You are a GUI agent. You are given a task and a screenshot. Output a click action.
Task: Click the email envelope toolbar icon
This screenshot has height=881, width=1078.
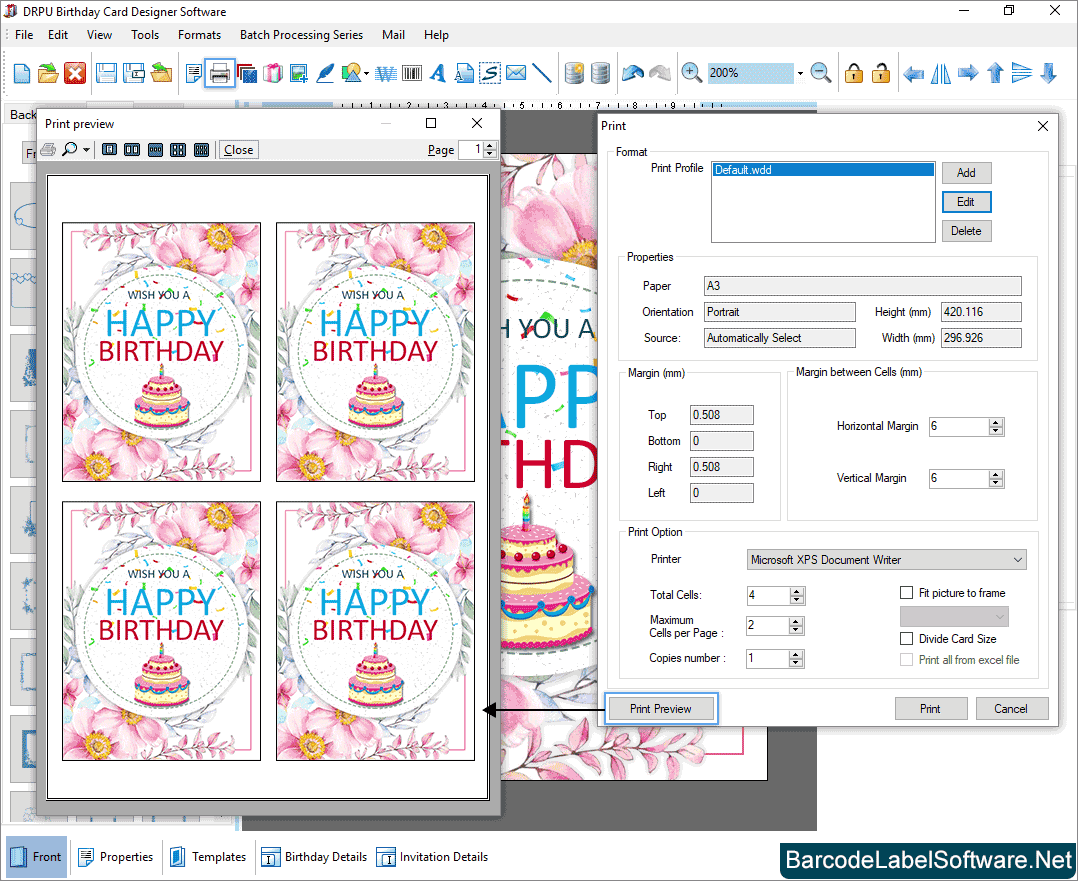[515, 73]
